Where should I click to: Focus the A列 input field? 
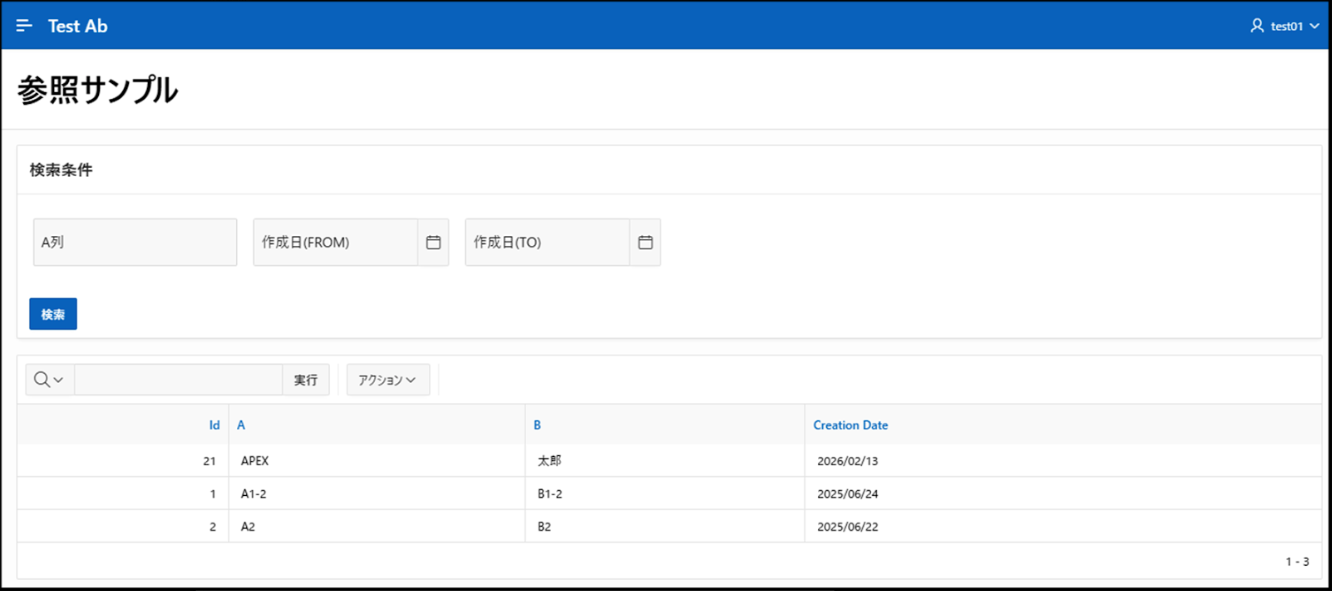(x=135, y=242)
